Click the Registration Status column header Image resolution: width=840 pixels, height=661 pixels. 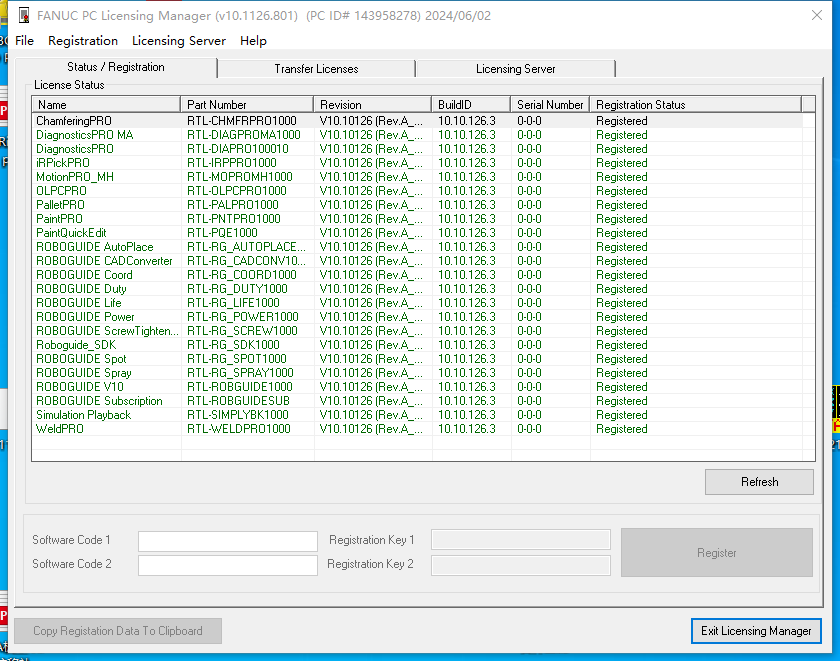coord(695,105)
